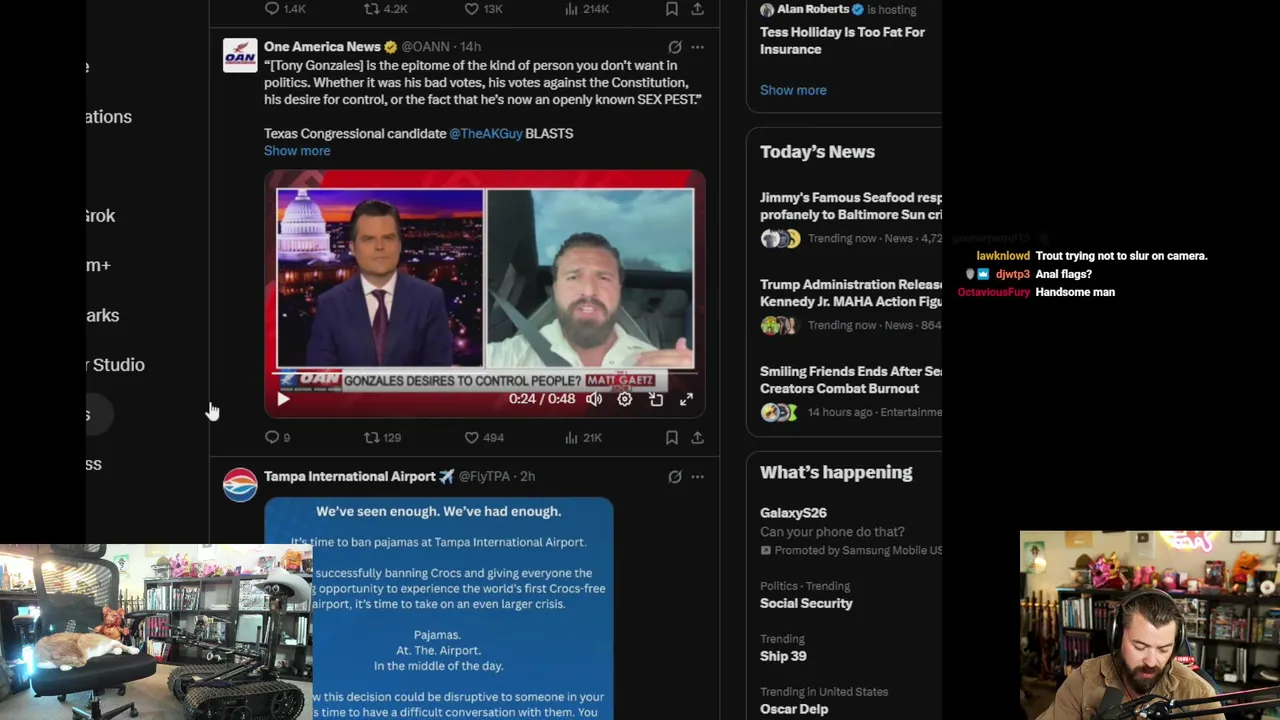The height and width of the screenshot is (720, 1280).
Task: Open video settings gear icon
Action: pos(624,399)
